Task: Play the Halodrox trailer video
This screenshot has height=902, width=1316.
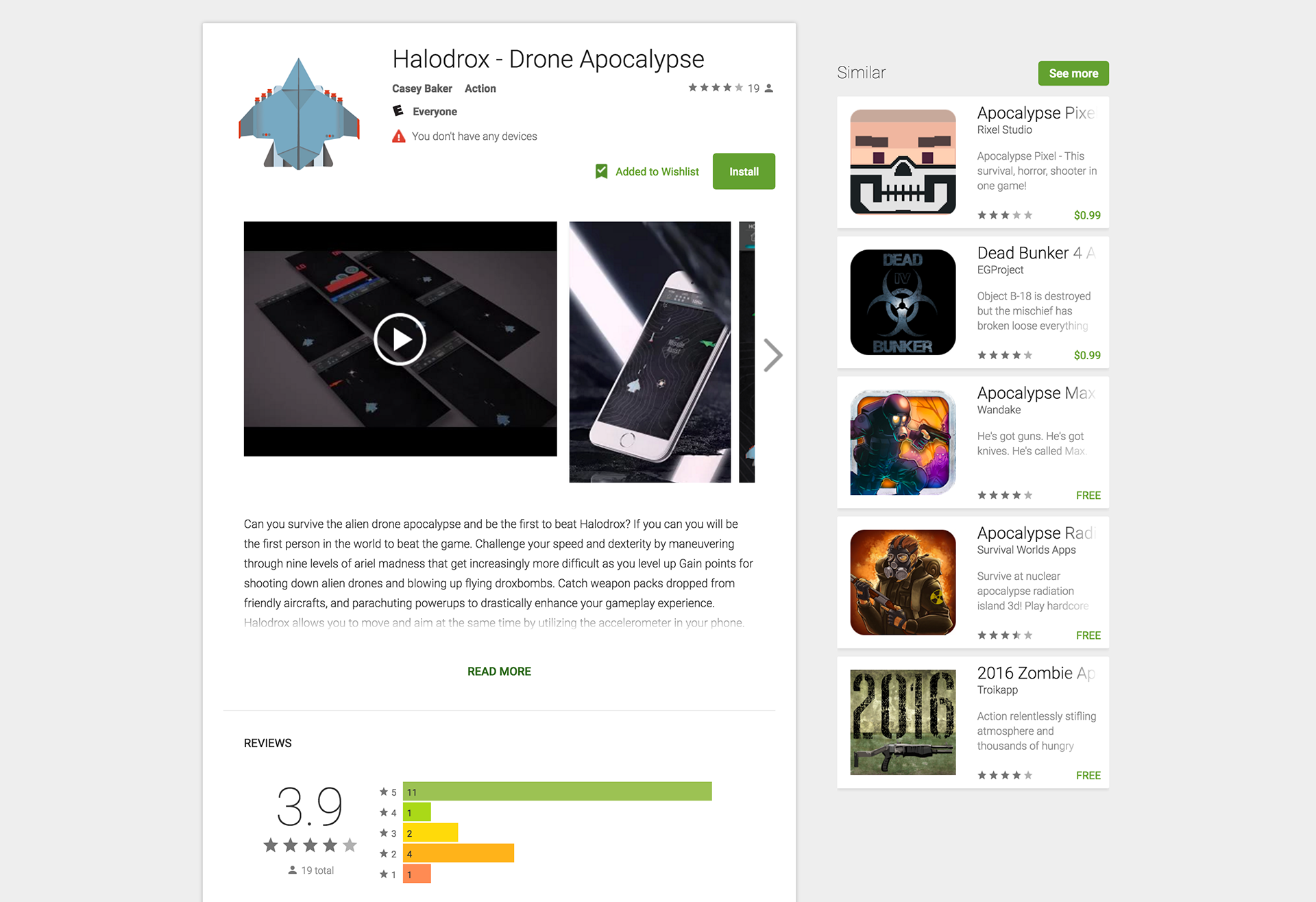Action: pyautogui.click(x=400, y=339)
